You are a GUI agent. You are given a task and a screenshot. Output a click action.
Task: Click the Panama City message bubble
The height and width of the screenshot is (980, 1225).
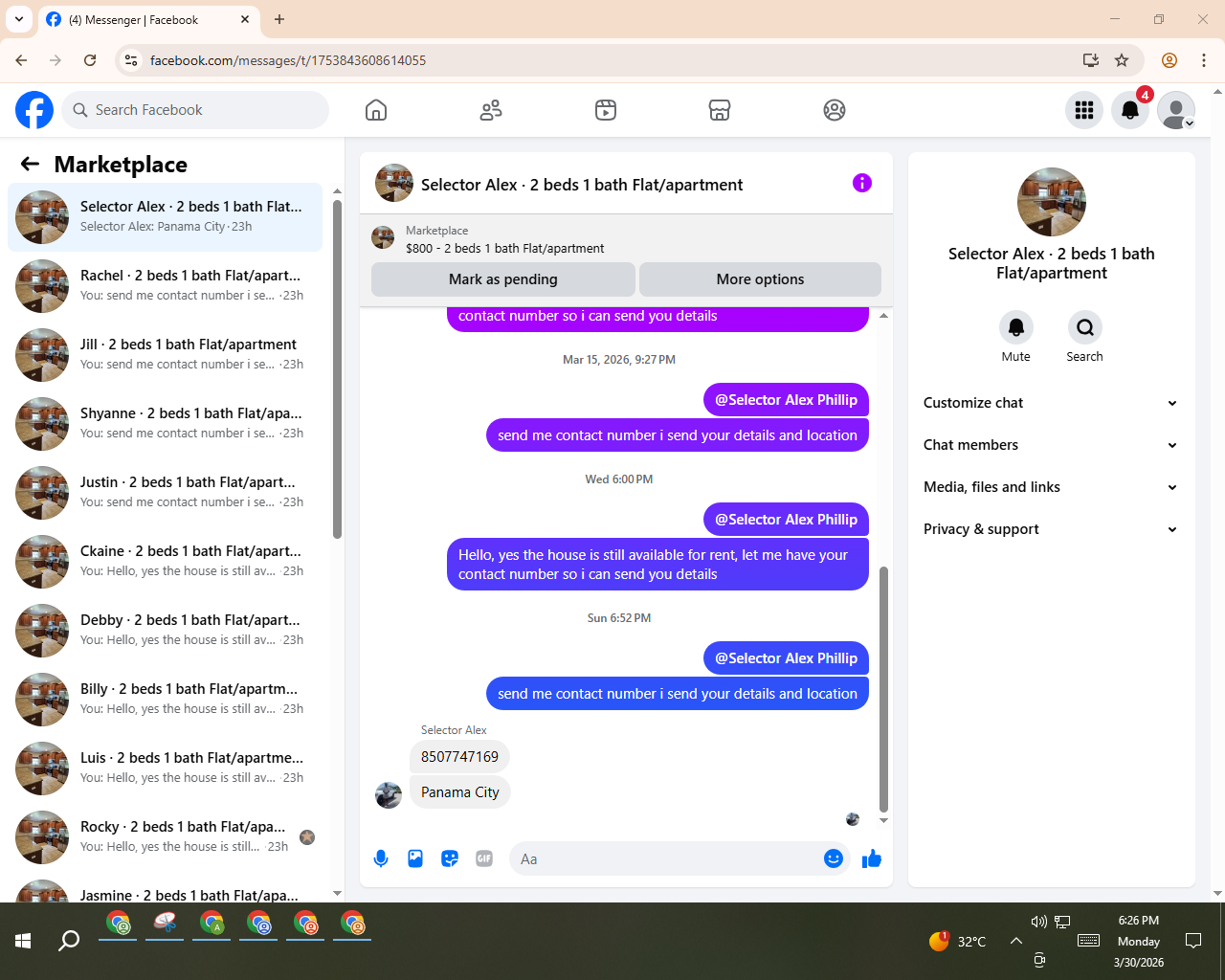460,792
